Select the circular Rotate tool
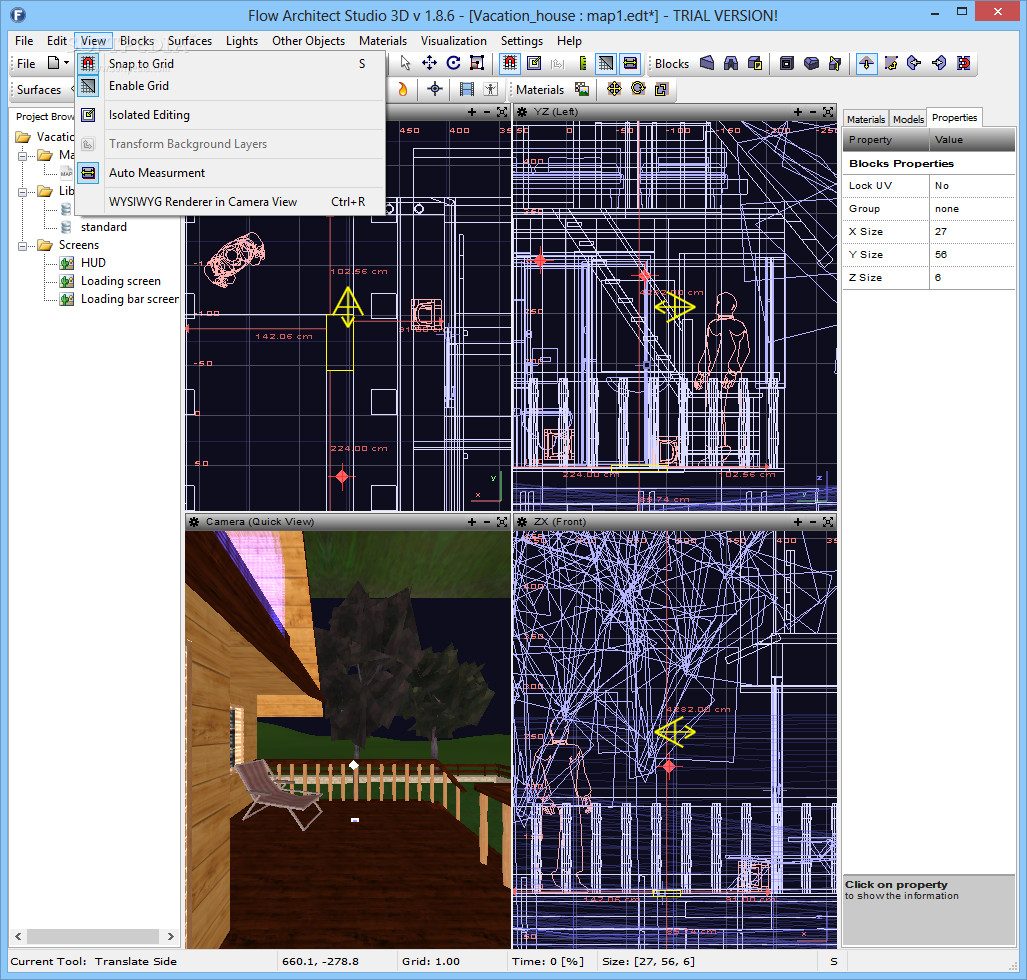The image size is (1027, 980). [x=453, y=63]
